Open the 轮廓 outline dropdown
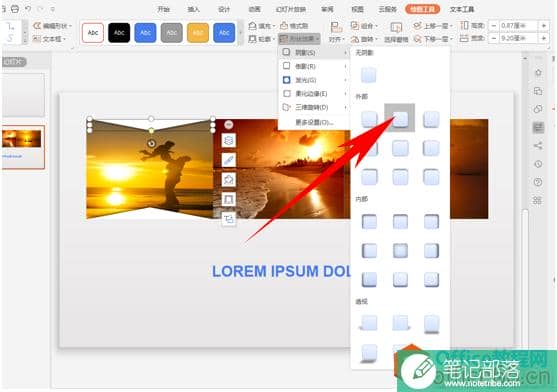This screenshot has width=557, height=392. [262, 39]
